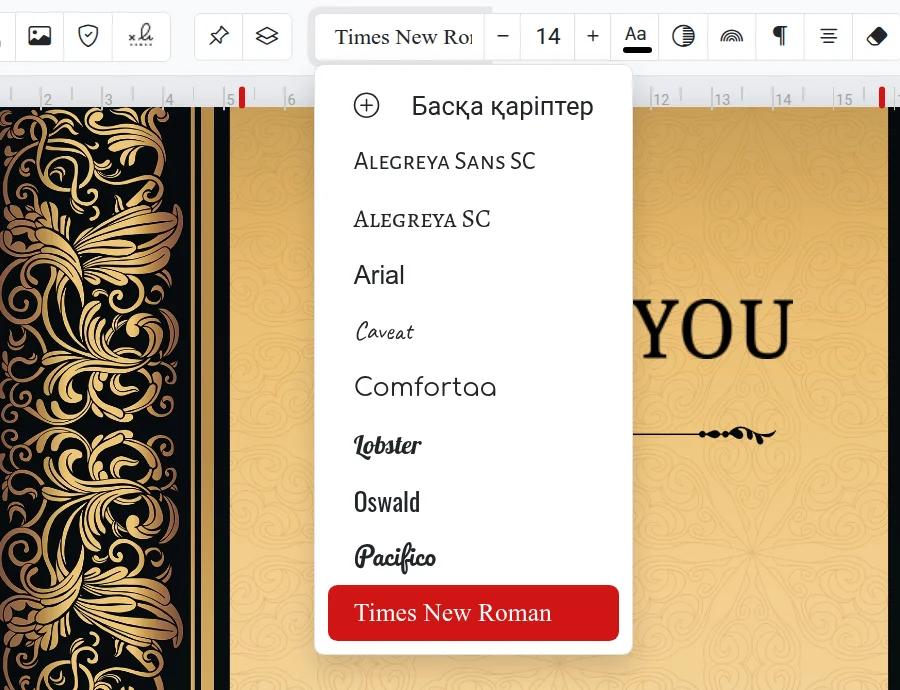
Task: Select Alegreya SC font
Action: pyautogui.click(x=474, y=219)
